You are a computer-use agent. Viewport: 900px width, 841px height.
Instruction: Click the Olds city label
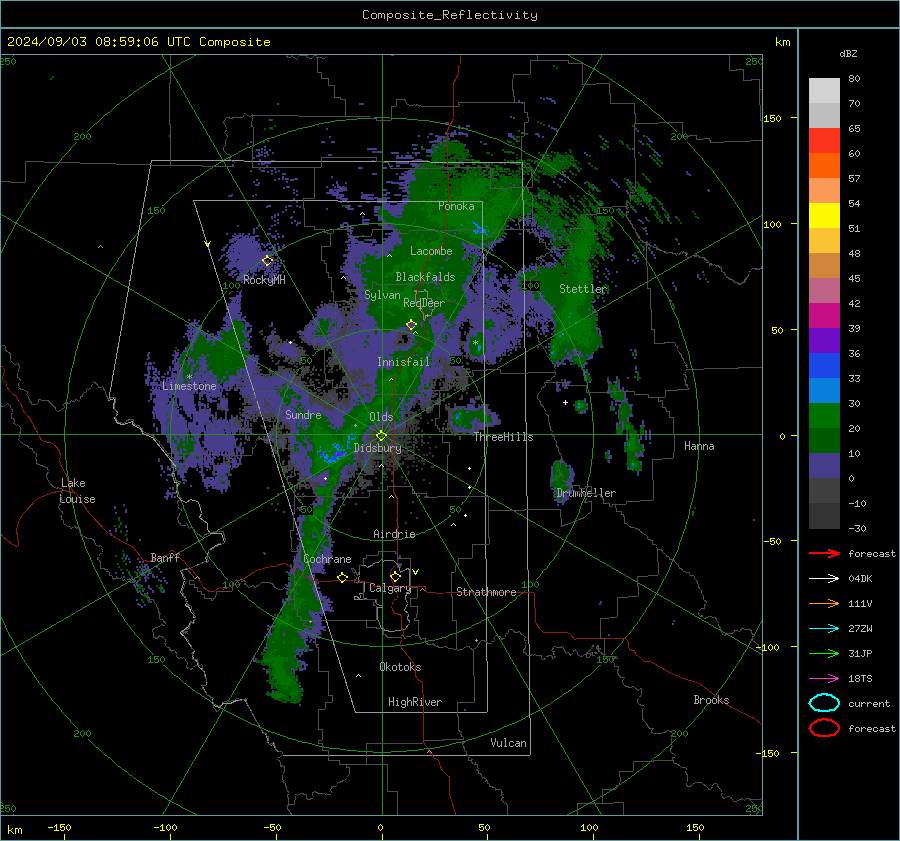[381, 417]
